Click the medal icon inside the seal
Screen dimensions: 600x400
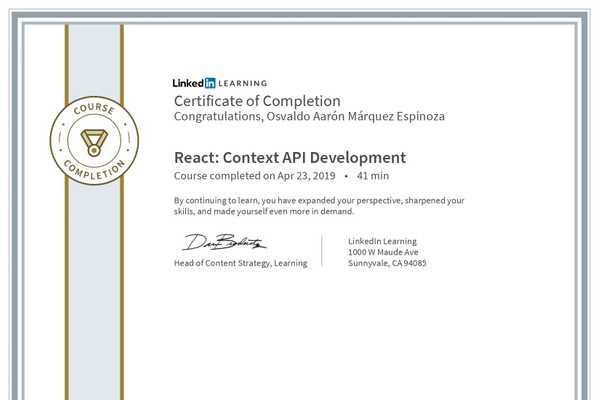tap(94, 143)
